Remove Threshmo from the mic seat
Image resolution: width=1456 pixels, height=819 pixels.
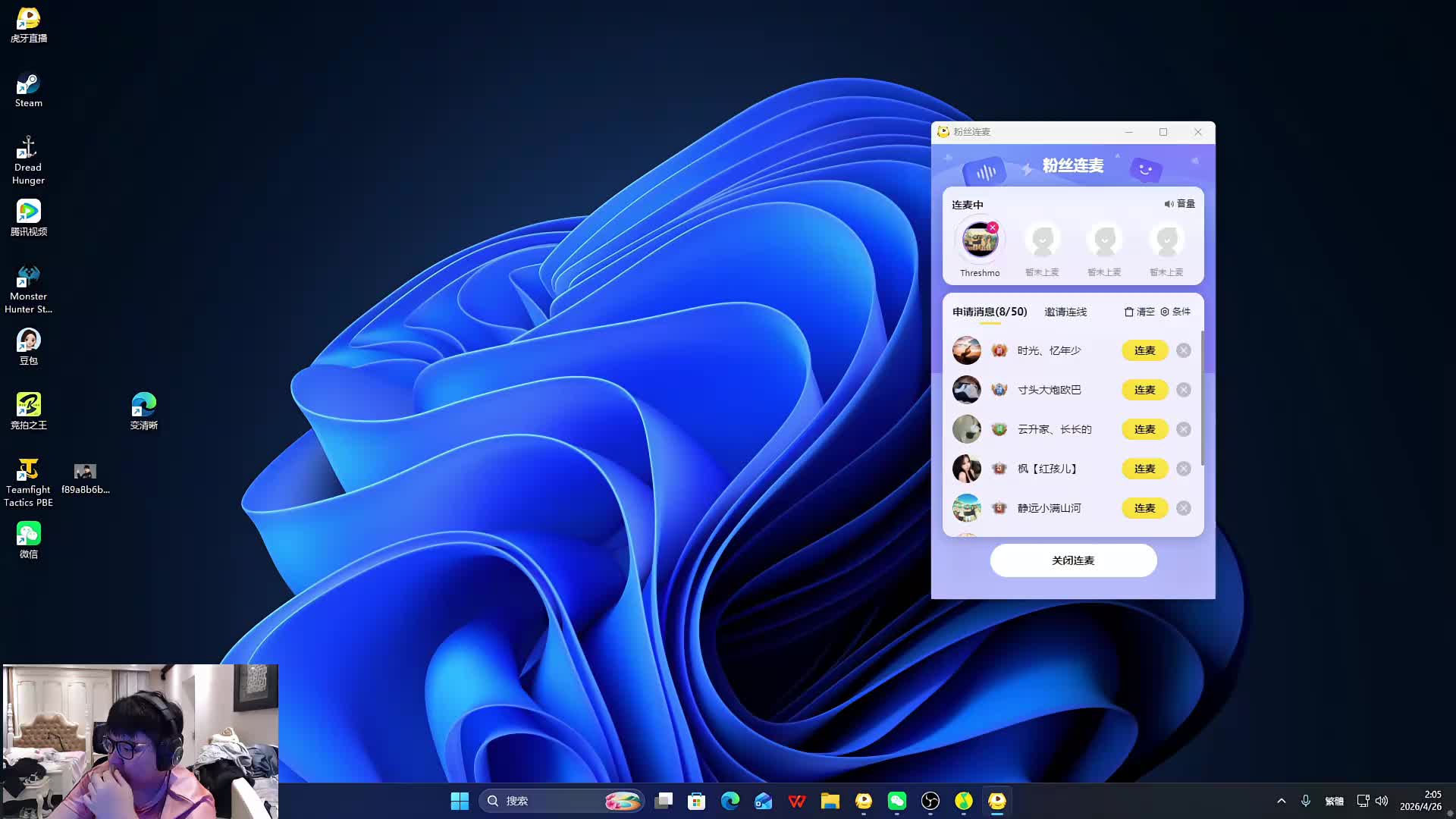[993, 227]
